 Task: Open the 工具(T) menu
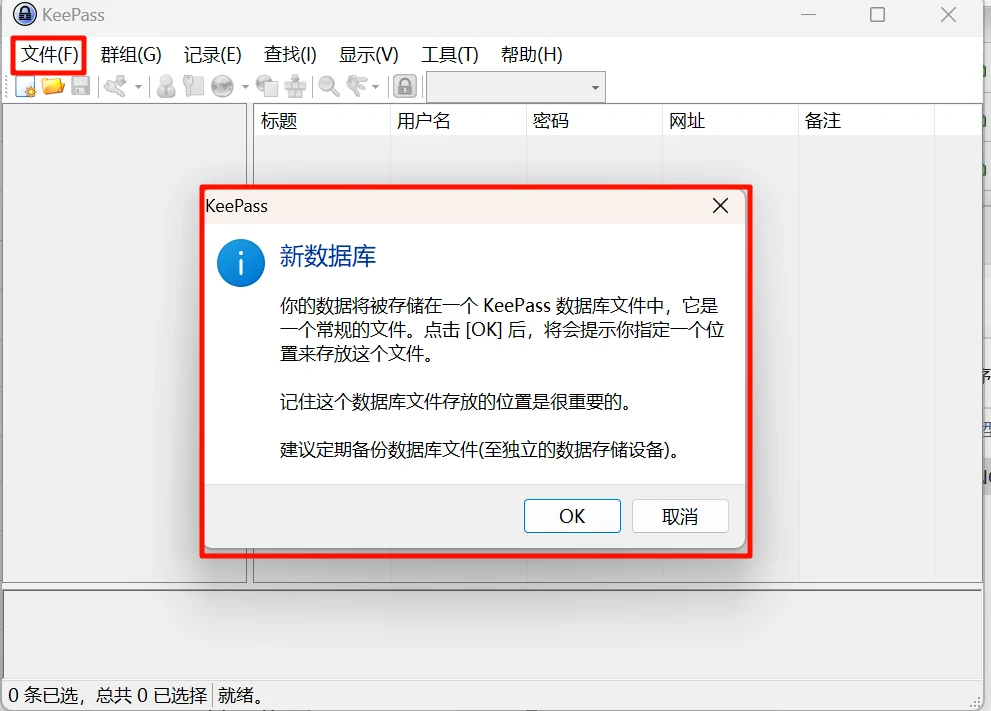(x=450, y=55)
